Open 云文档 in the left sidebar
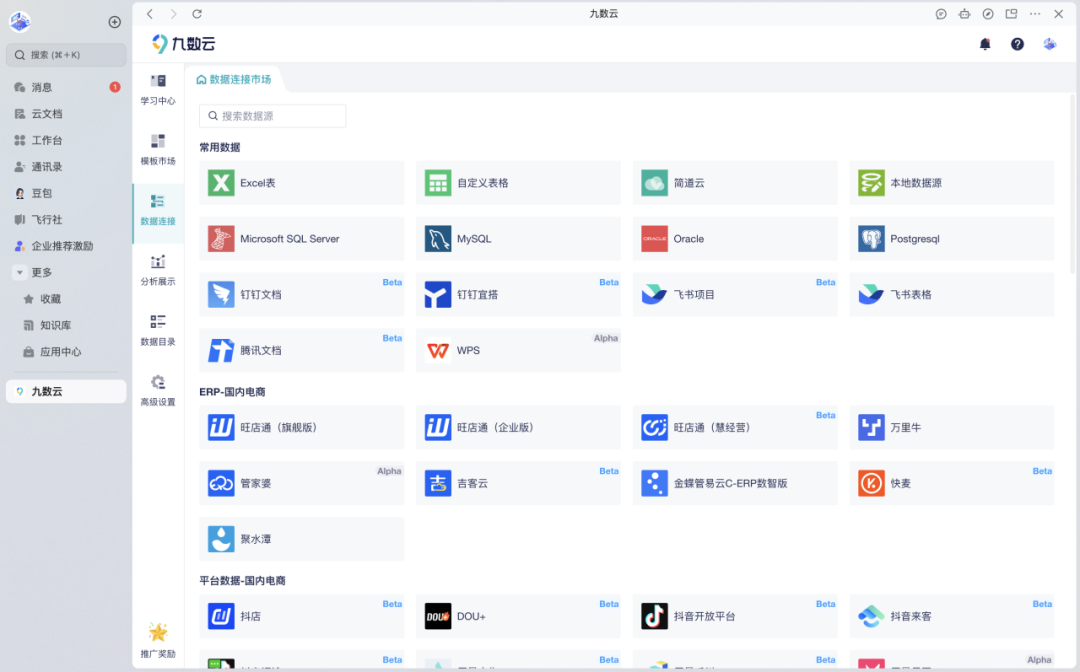The image size is (1080, 672). (x=66, y=114)
